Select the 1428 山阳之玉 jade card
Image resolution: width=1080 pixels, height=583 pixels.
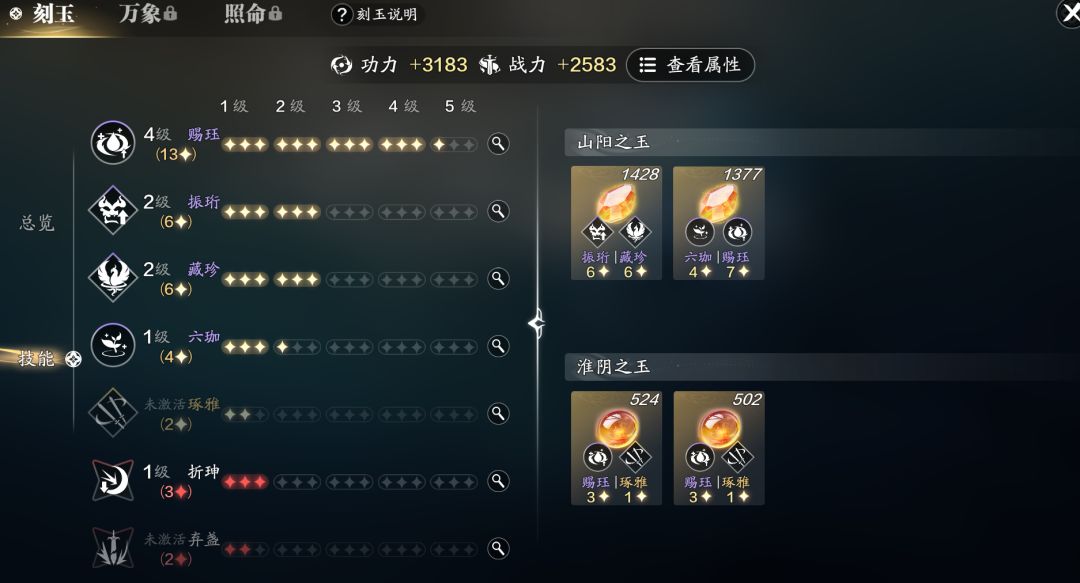point(616,223)
